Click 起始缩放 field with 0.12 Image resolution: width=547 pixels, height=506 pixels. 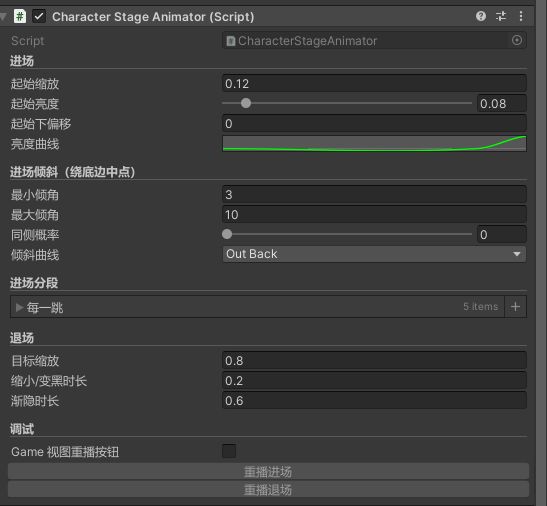tap(374, 83)
